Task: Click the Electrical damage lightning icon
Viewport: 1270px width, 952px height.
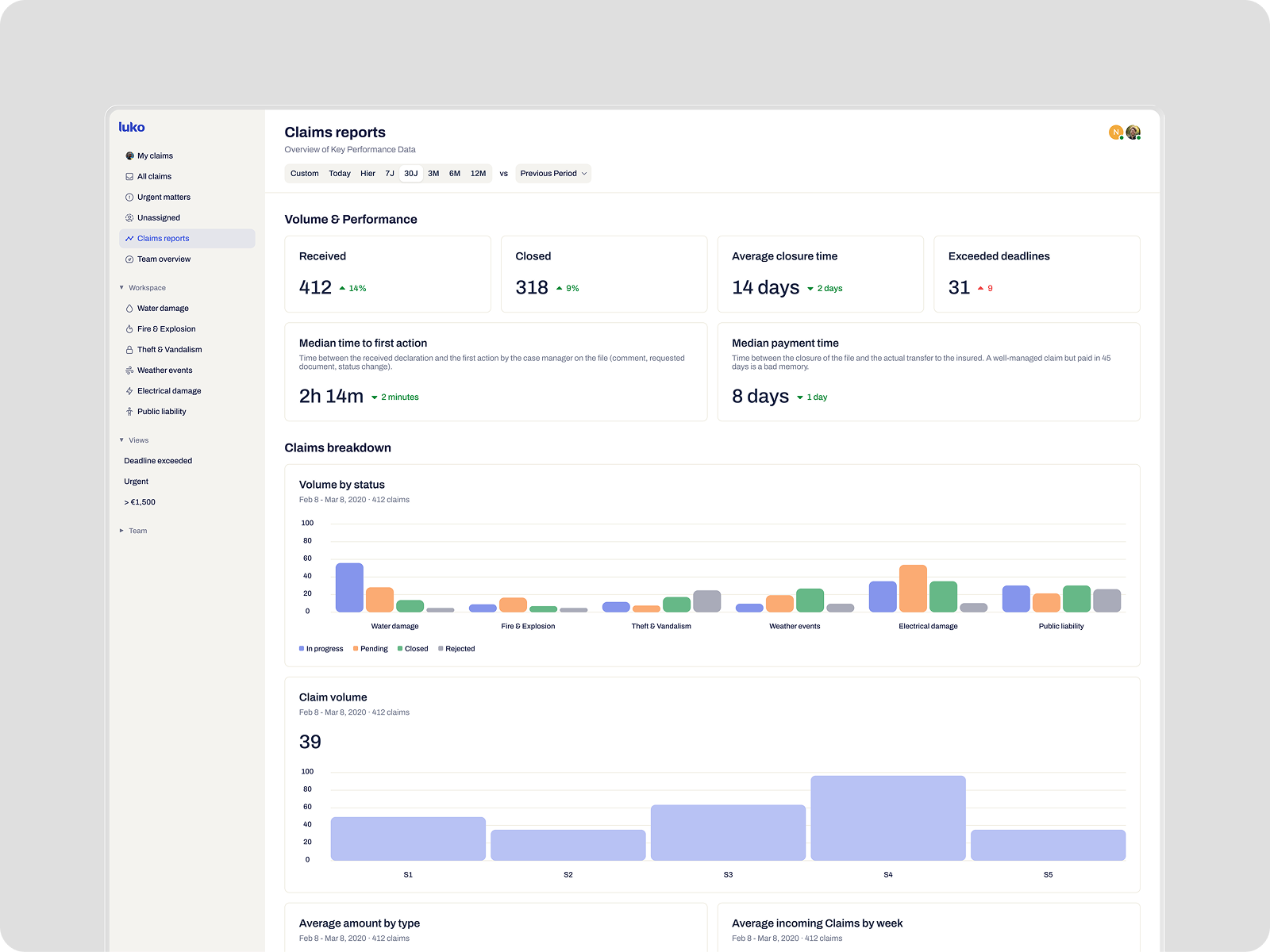Action: click(129, 391)
